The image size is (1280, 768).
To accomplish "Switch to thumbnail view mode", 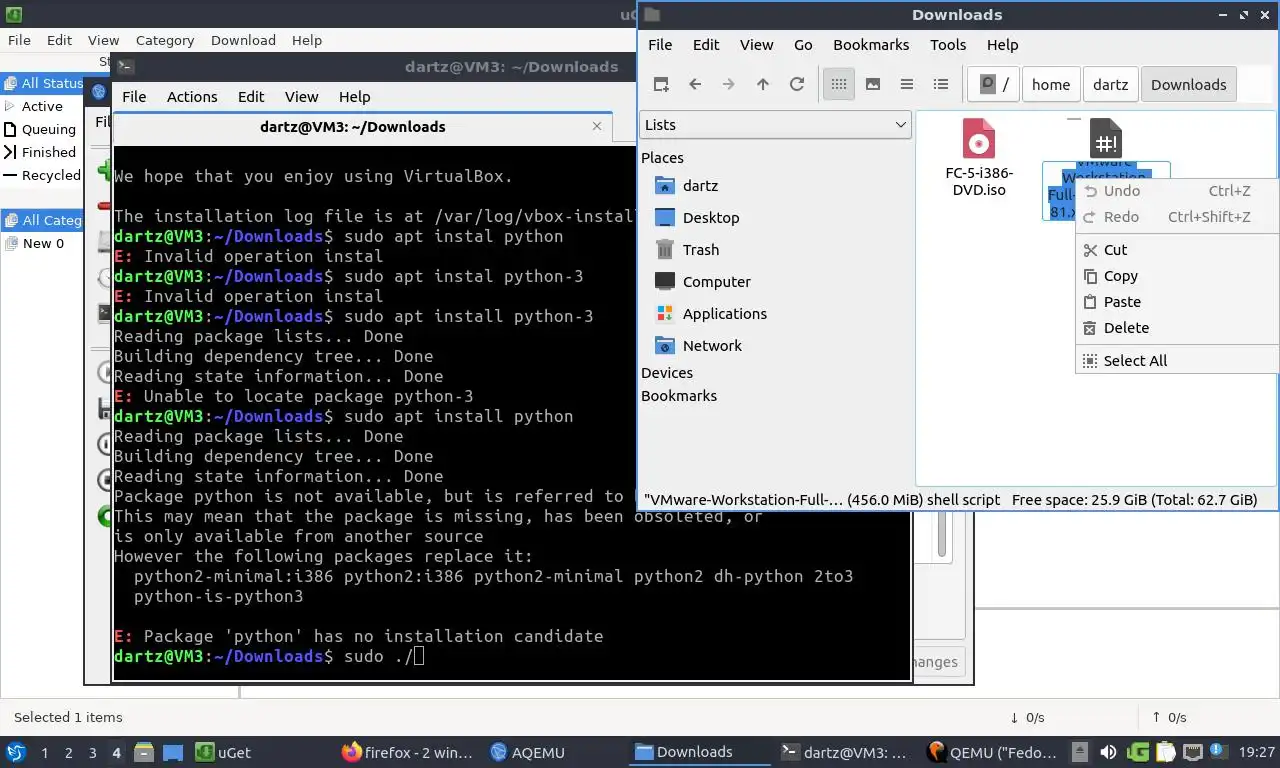I will click(873, 84).
